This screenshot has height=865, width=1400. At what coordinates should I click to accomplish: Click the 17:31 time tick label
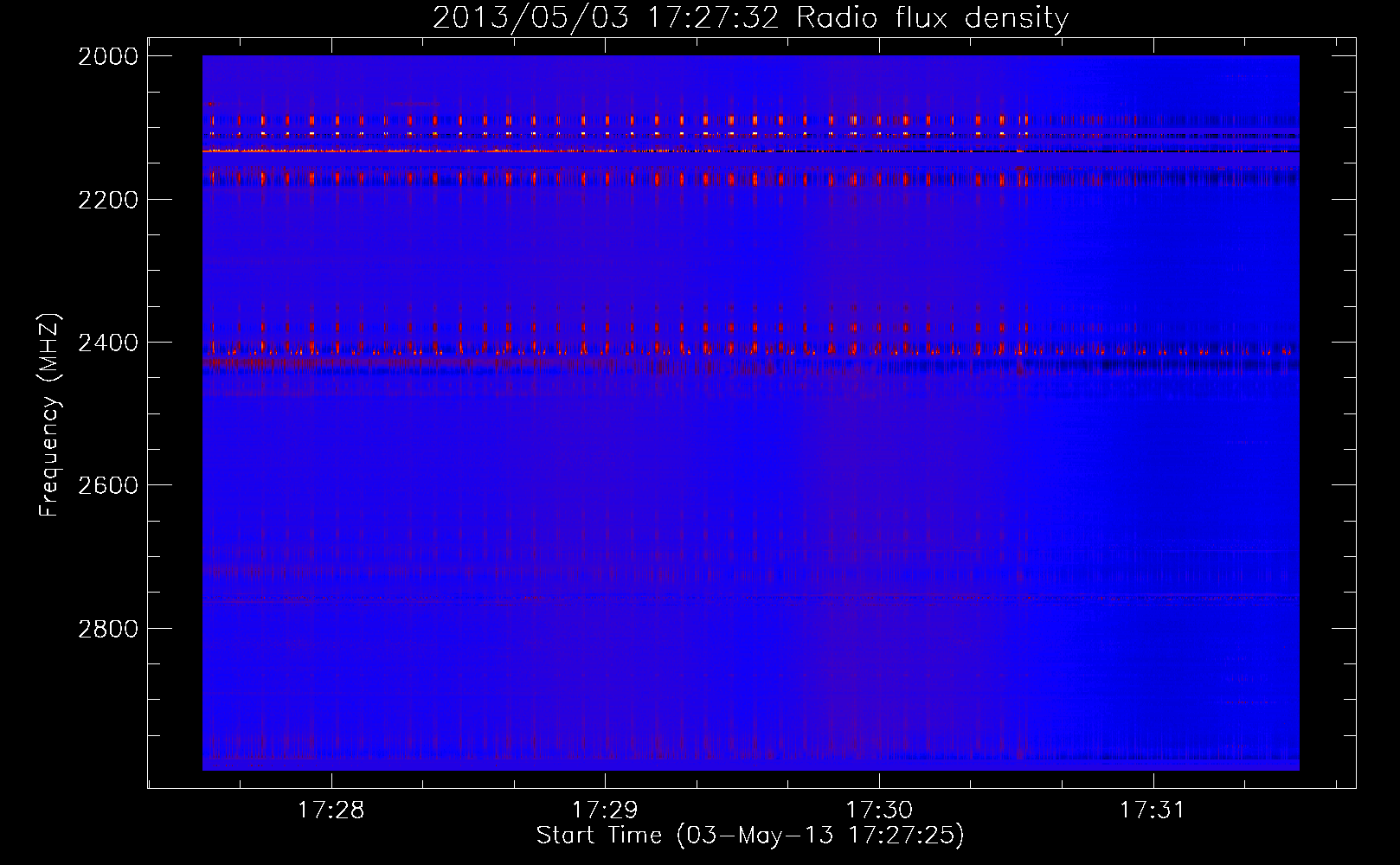1153,811
